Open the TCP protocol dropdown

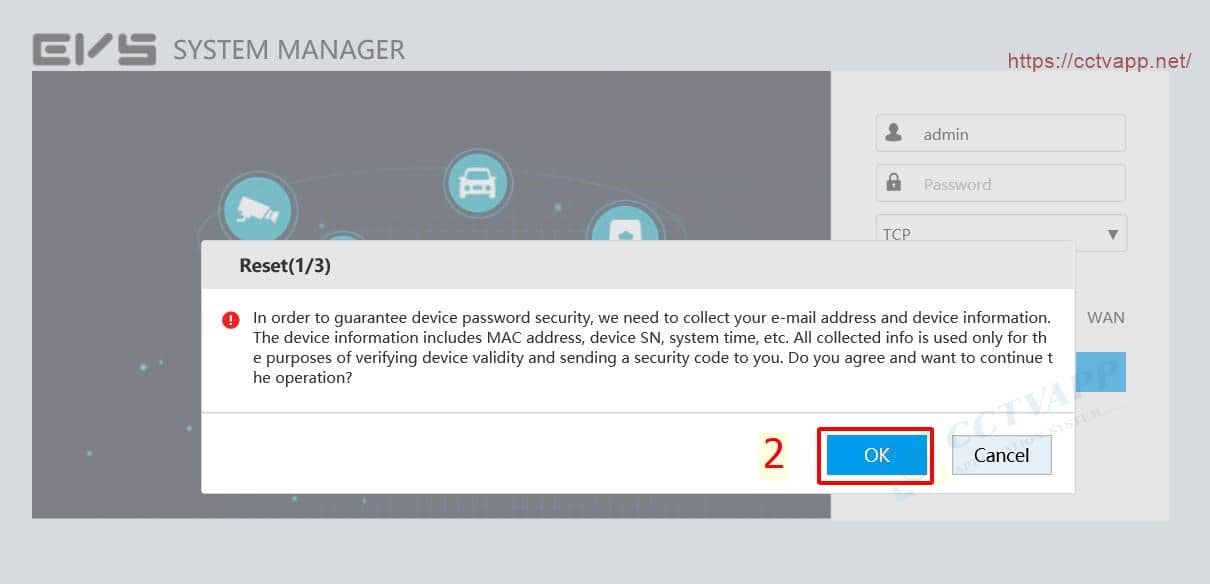point(1000,233)
